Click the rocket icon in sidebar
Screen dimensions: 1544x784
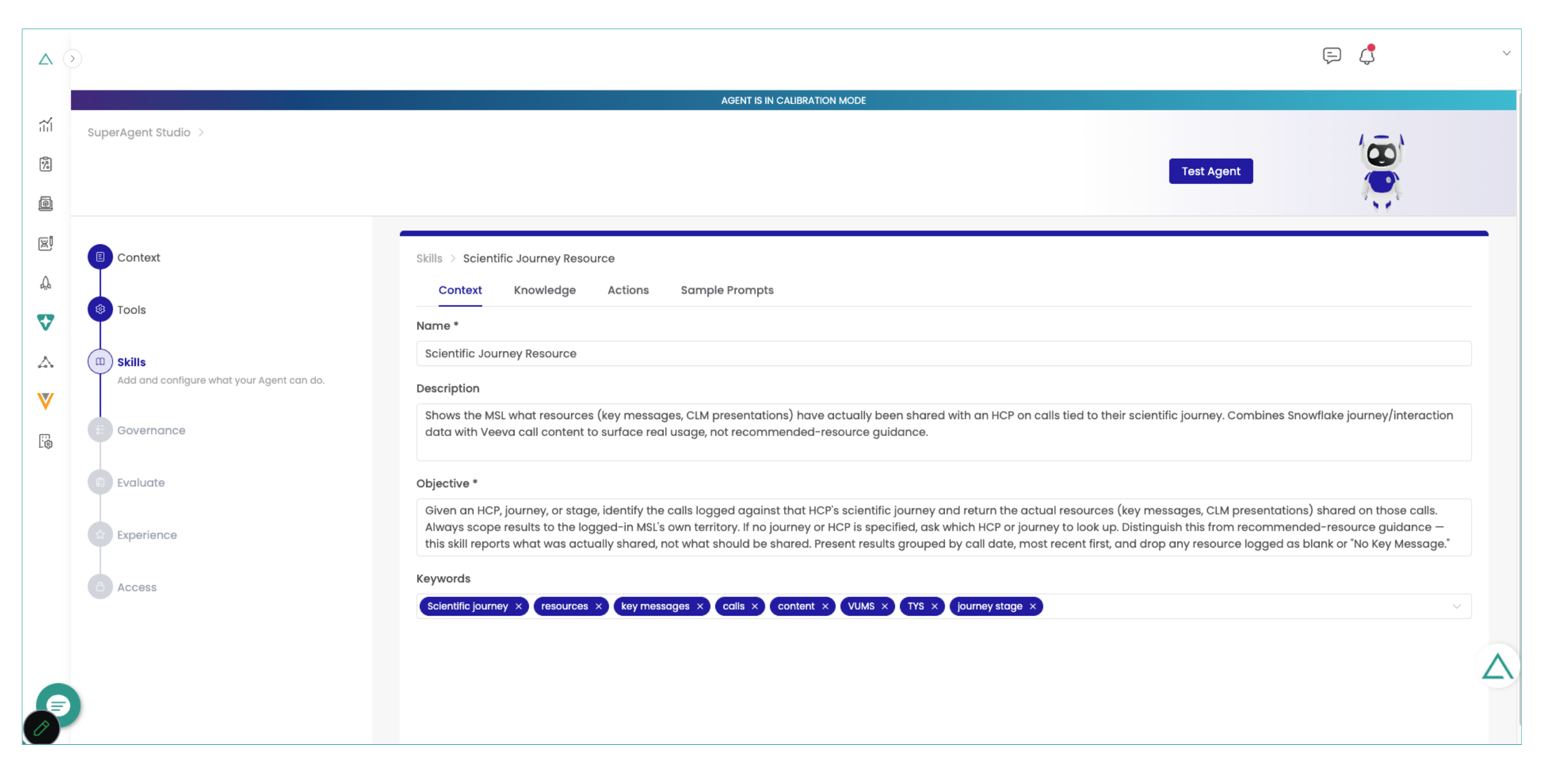[x=46, y=283]
